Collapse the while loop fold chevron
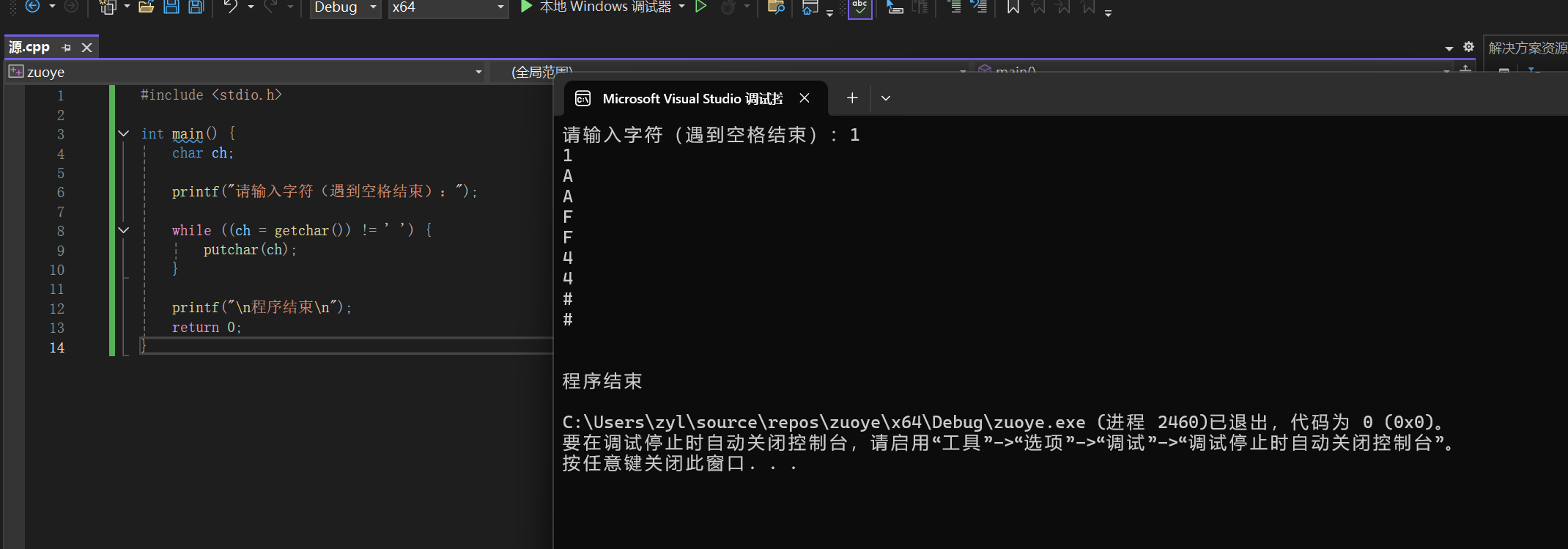This screenshot has width=1568, height=549. [124, 230]
